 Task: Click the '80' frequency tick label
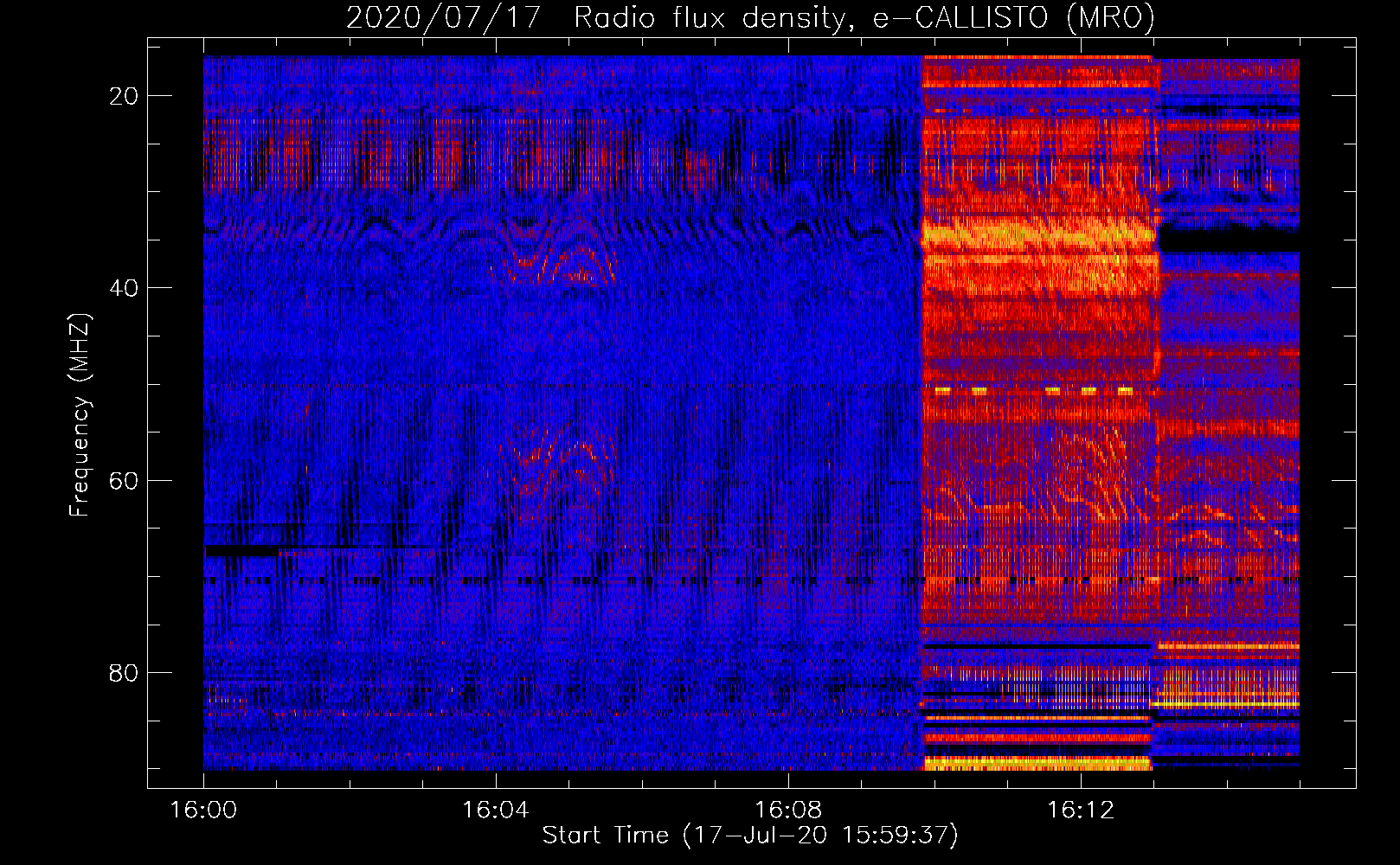(x=125, y=672)
